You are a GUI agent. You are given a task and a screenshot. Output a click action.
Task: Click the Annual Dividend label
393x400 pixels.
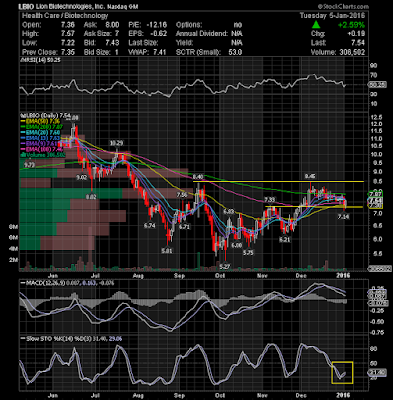(x=202, y=34)
